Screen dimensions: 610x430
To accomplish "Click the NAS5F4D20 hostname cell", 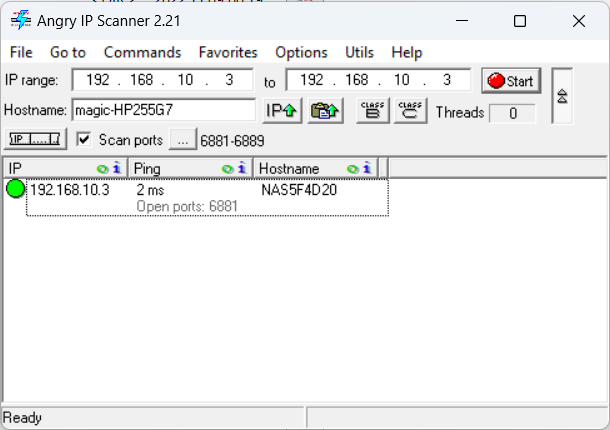I will pyautogui.click(x=299, y=190).
